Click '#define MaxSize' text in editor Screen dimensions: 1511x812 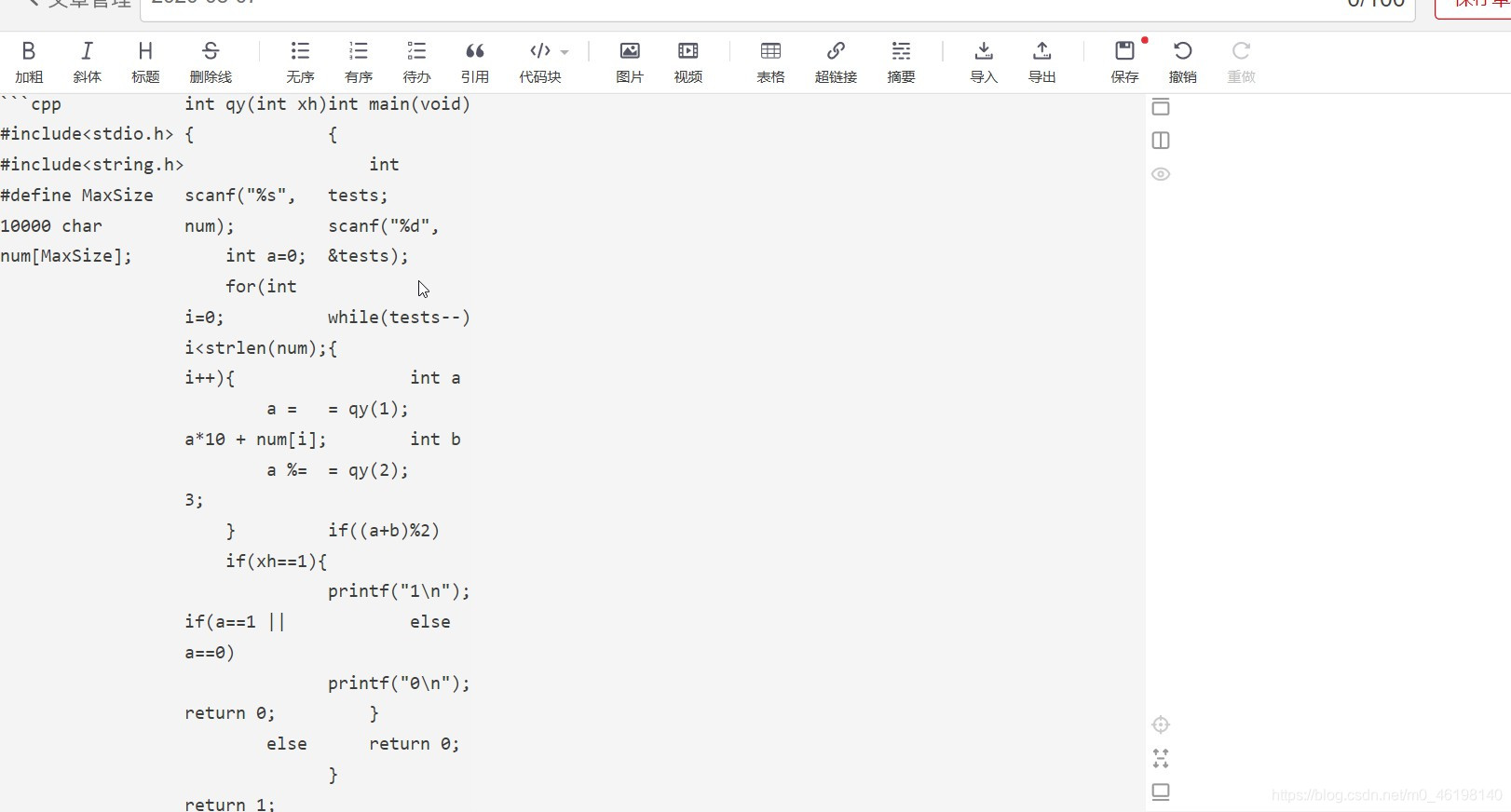pyautogui.click(x=76, y=196)
